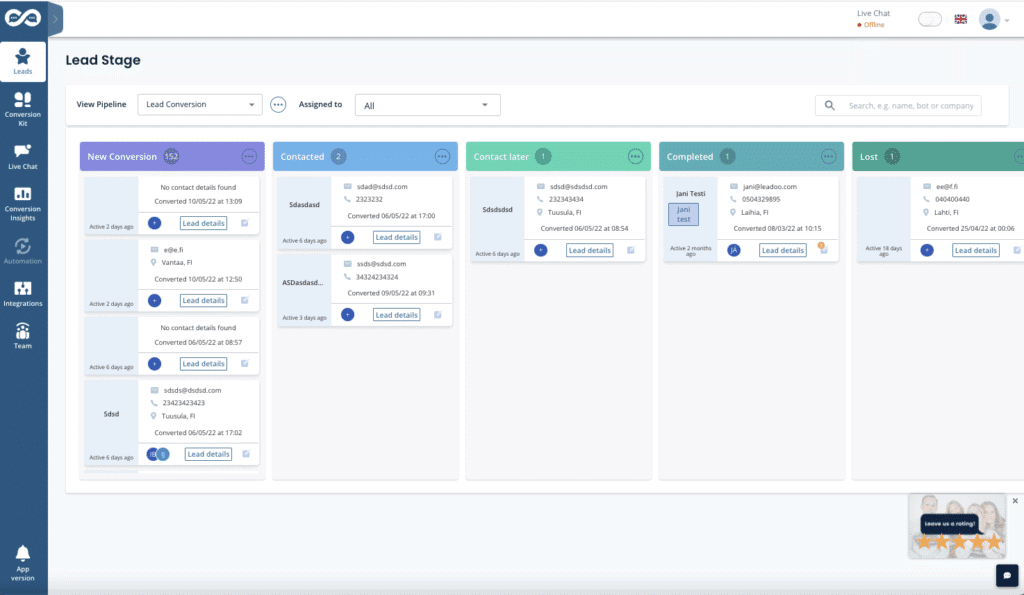Open Live Chat from sidebar
The height and width of the screenshot is (595, 1024).
(x=23, y=156)
